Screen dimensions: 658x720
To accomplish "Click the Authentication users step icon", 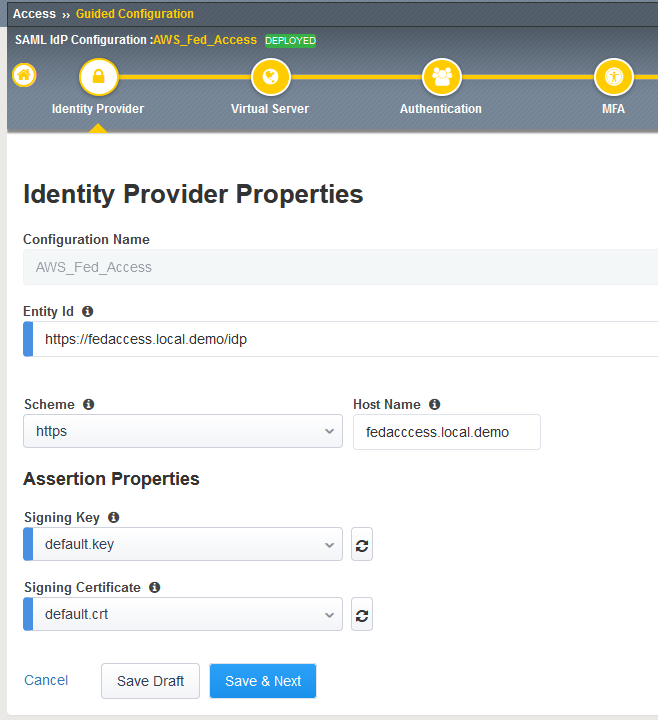I will point(441,76).
